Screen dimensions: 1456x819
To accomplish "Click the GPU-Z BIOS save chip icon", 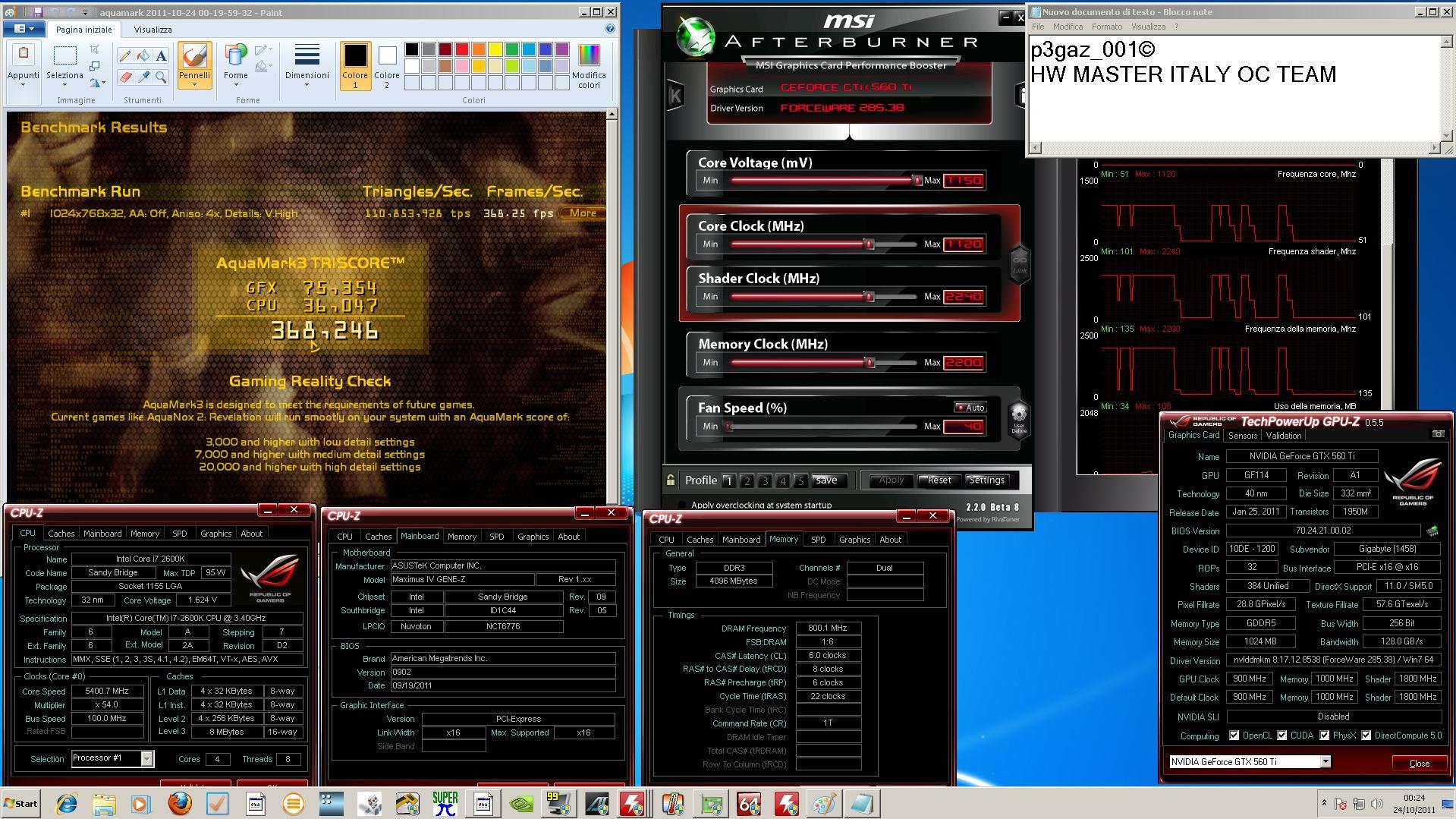I will tap(1432, 531).
